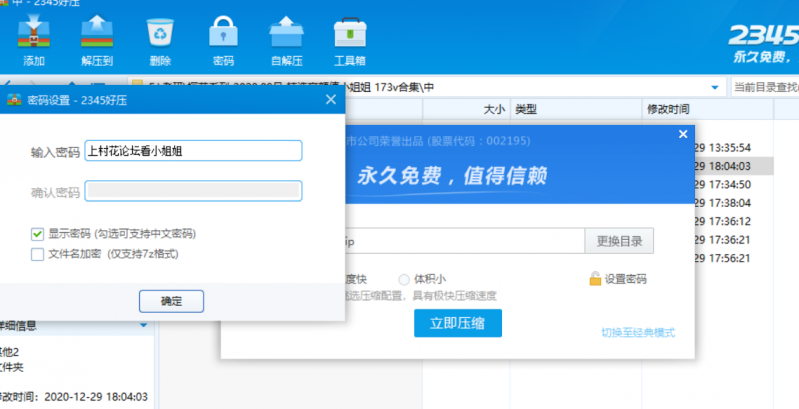This screenshot has width=799, height=409.
Task: Click the 确定 button in password dialog
Action: 171,301
